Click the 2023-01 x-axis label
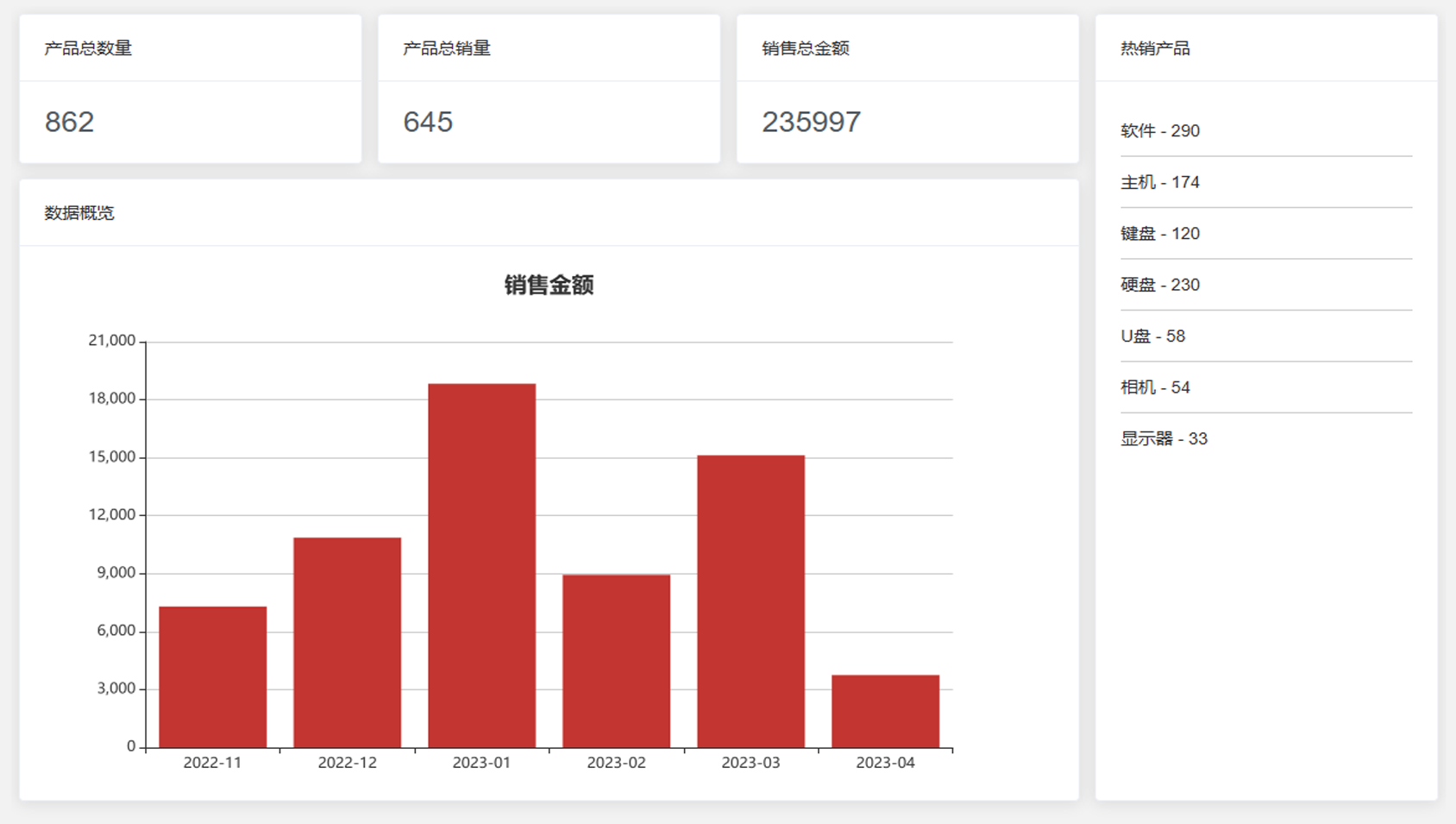This screenshot has width=1456, height=824. [x=481, y=763]
